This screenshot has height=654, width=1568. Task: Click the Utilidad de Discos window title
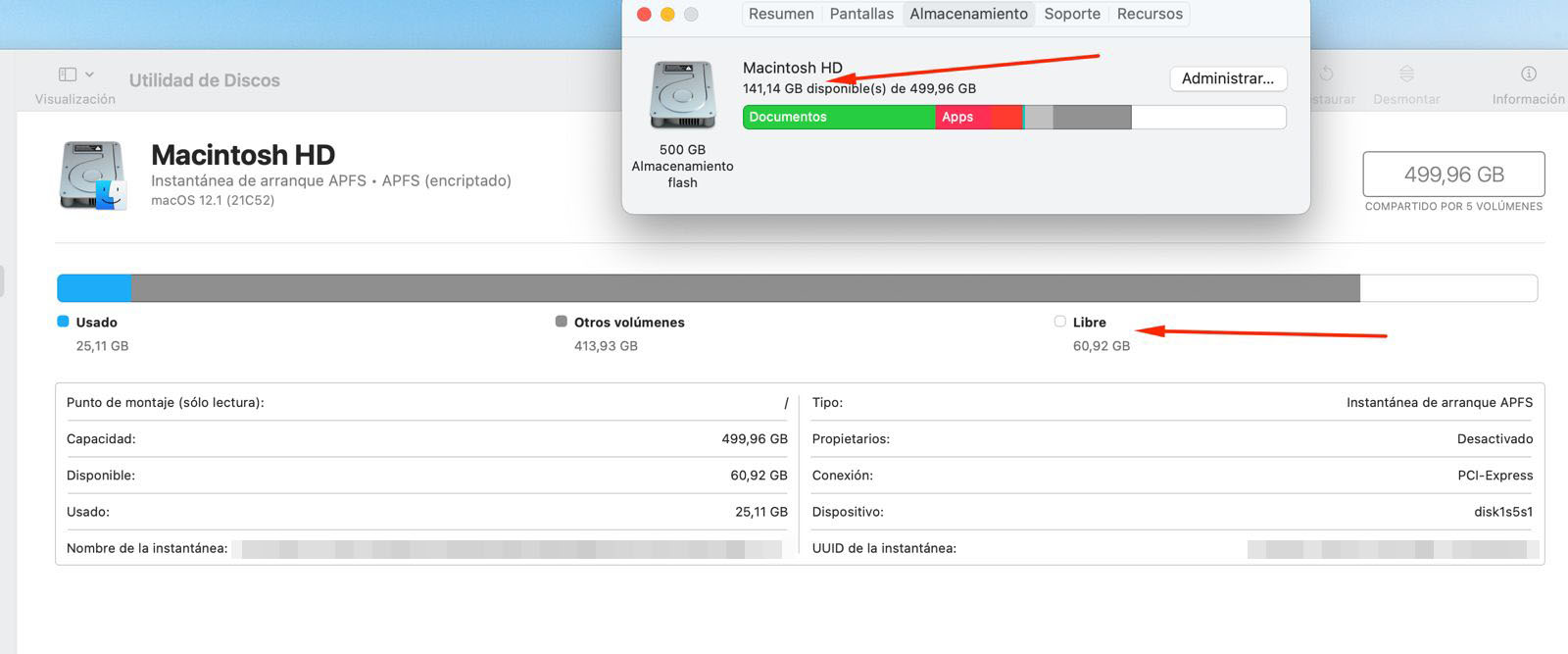click(205, 80)
